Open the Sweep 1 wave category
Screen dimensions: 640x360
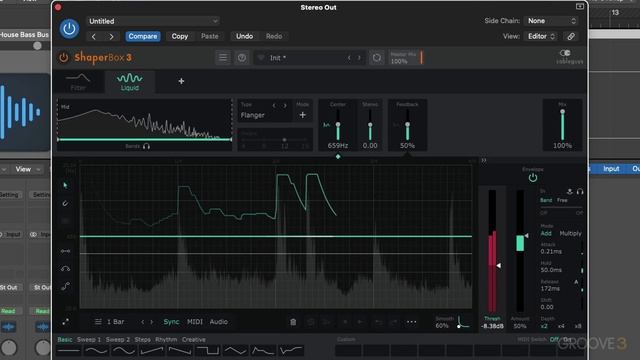click(89, 340)
